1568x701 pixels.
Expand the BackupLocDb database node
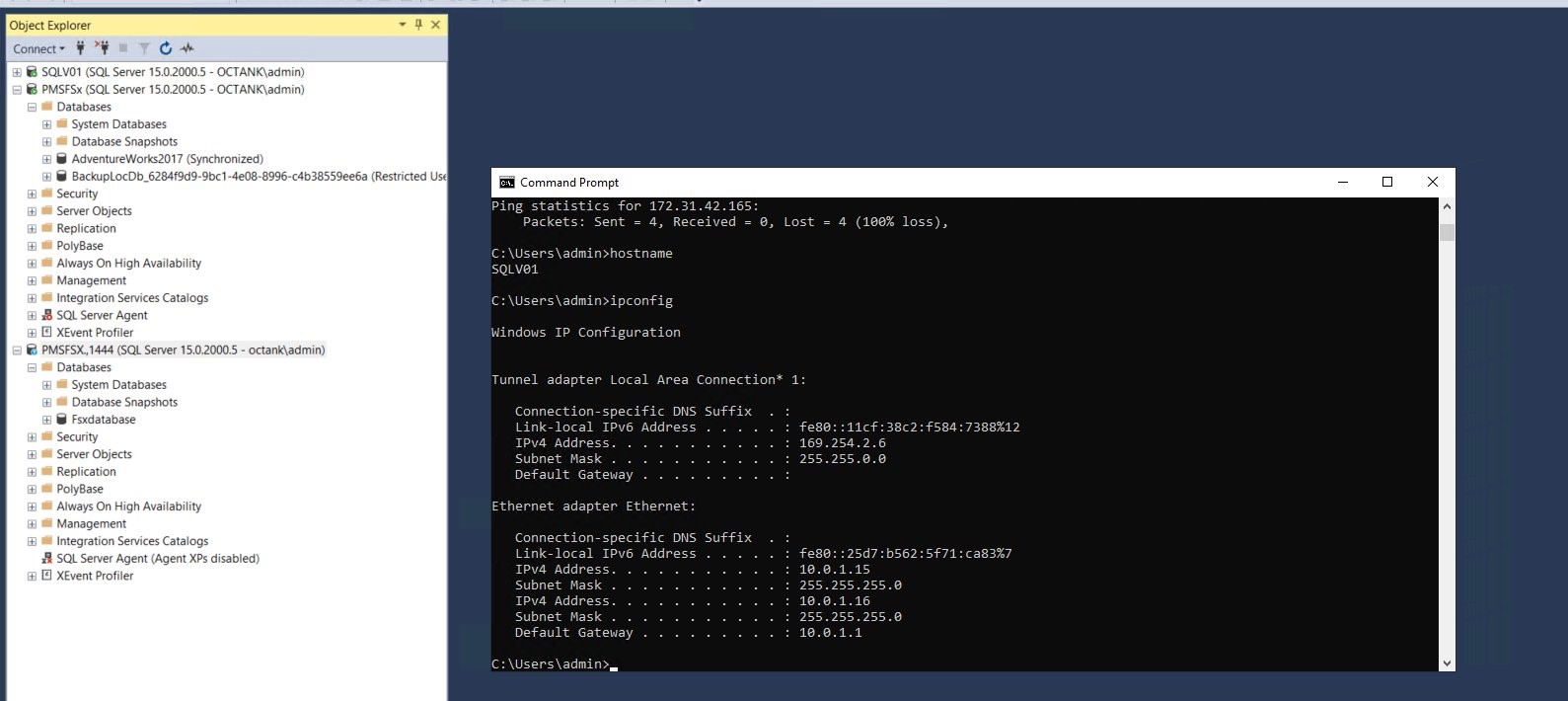46,176
